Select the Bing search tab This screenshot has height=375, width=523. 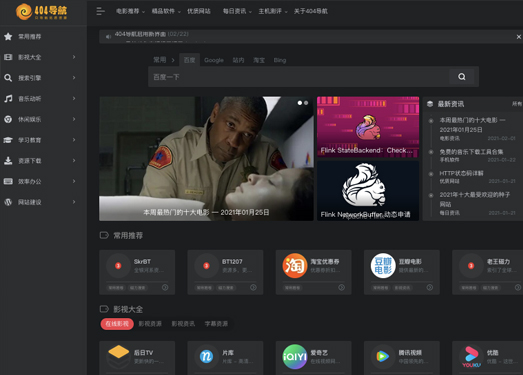tap(280, 60)
